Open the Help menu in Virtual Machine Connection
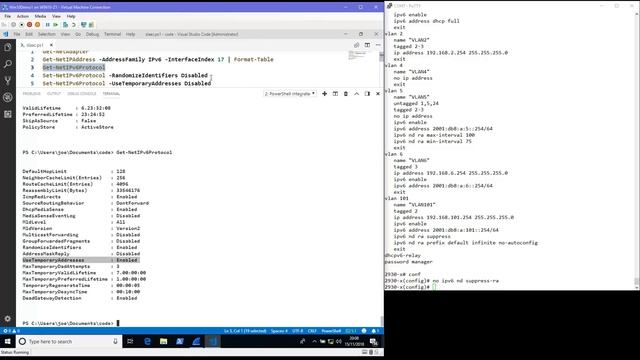The width and height of the screenshot is (640, 360). click(71, 16)
